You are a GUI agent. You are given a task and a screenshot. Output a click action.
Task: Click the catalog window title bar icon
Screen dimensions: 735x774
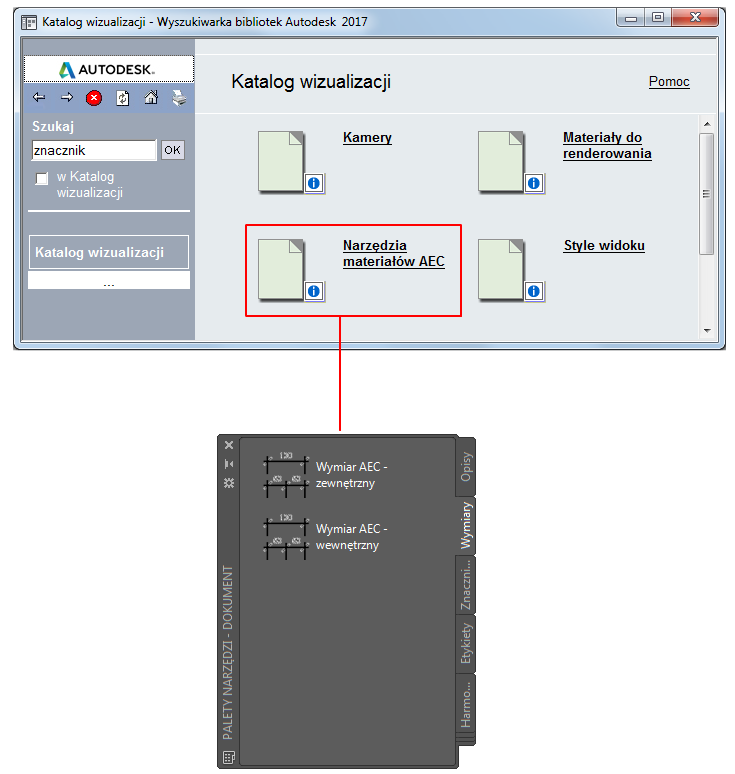[29, 22]
